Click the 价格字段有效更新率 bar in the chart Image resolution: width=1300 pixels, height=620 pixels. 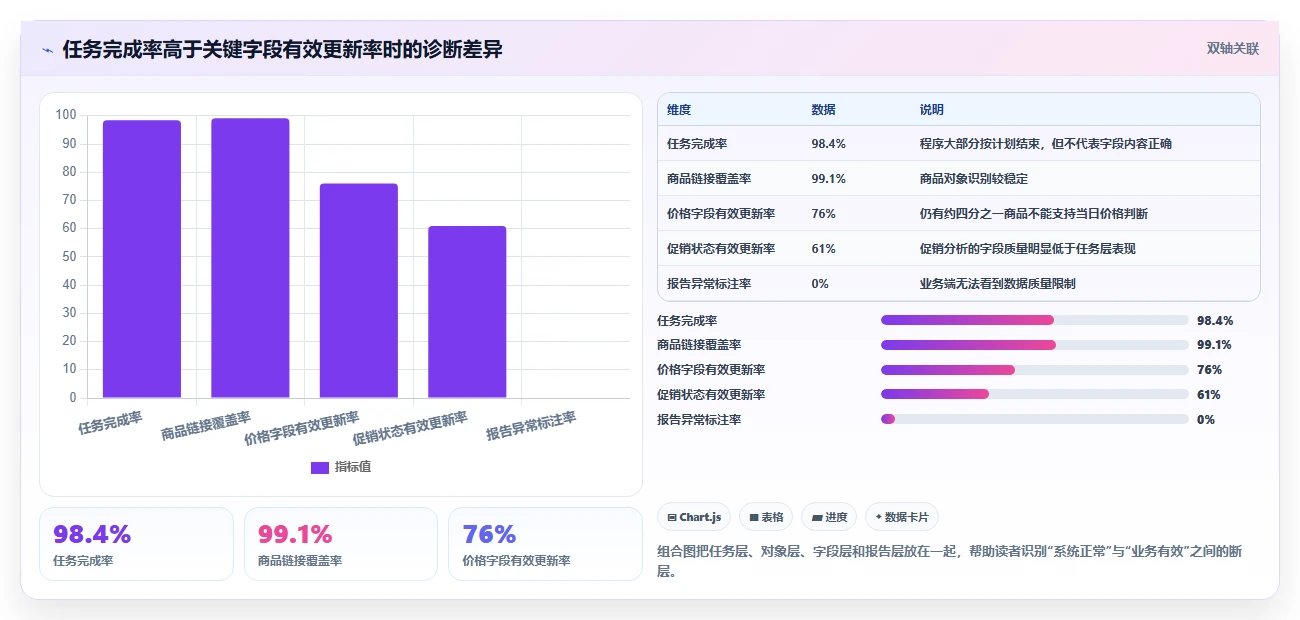tap(358, 291)
